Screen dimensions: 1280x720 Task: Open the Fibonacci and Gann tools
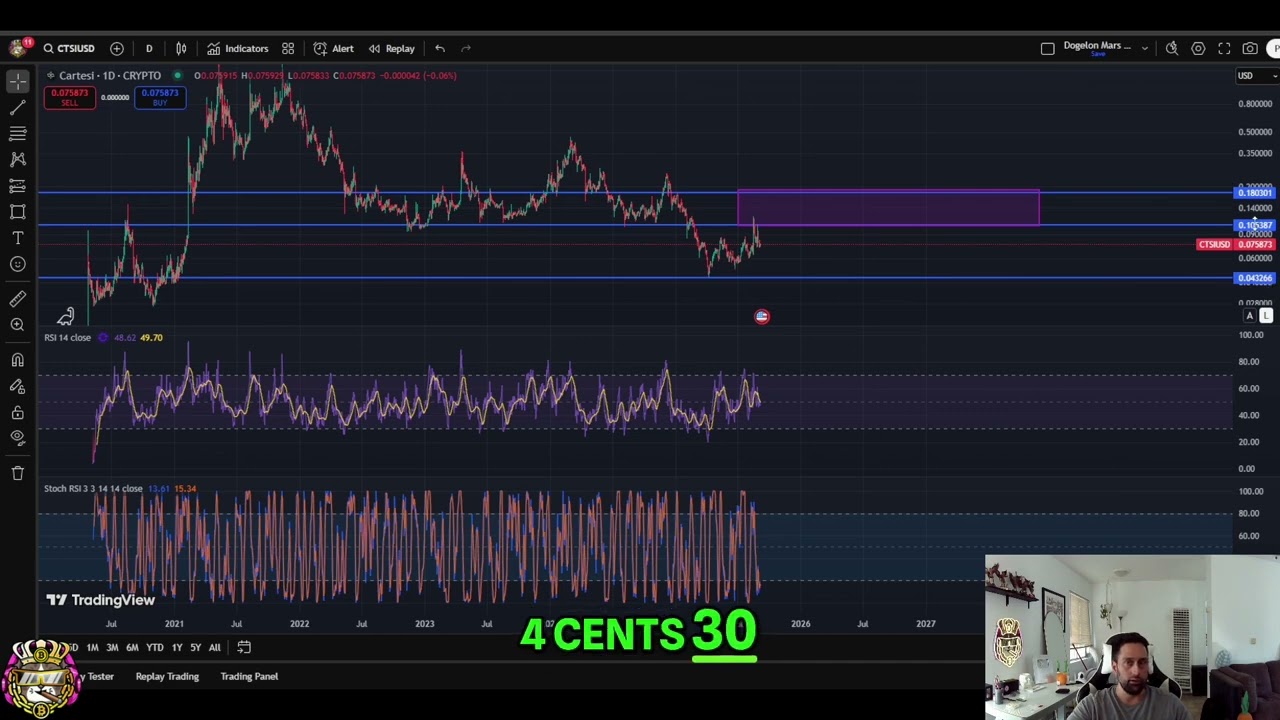tap(18, 133)
